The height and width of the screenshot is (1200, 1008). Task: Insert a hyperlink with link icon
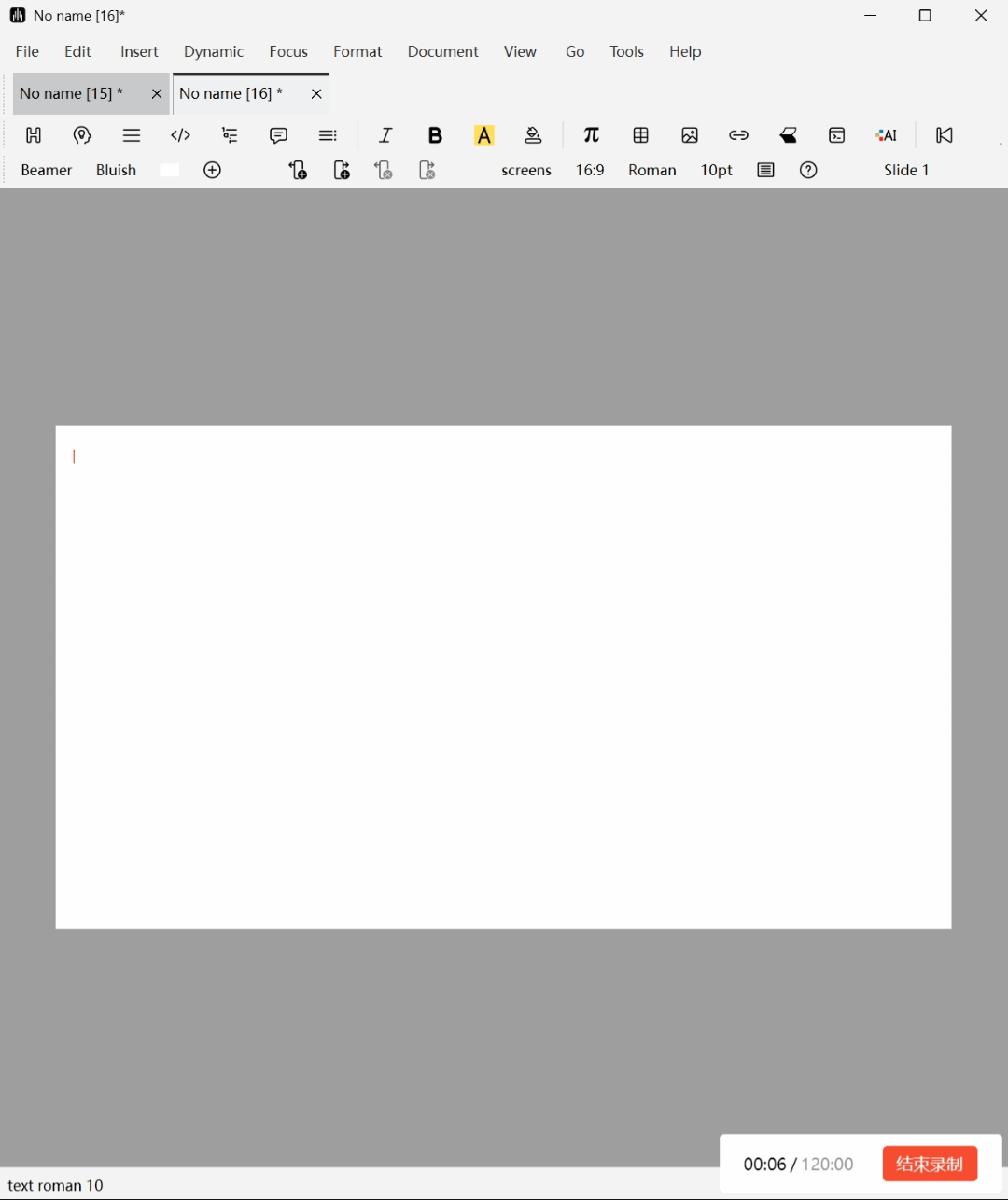[x=738, y=135]
